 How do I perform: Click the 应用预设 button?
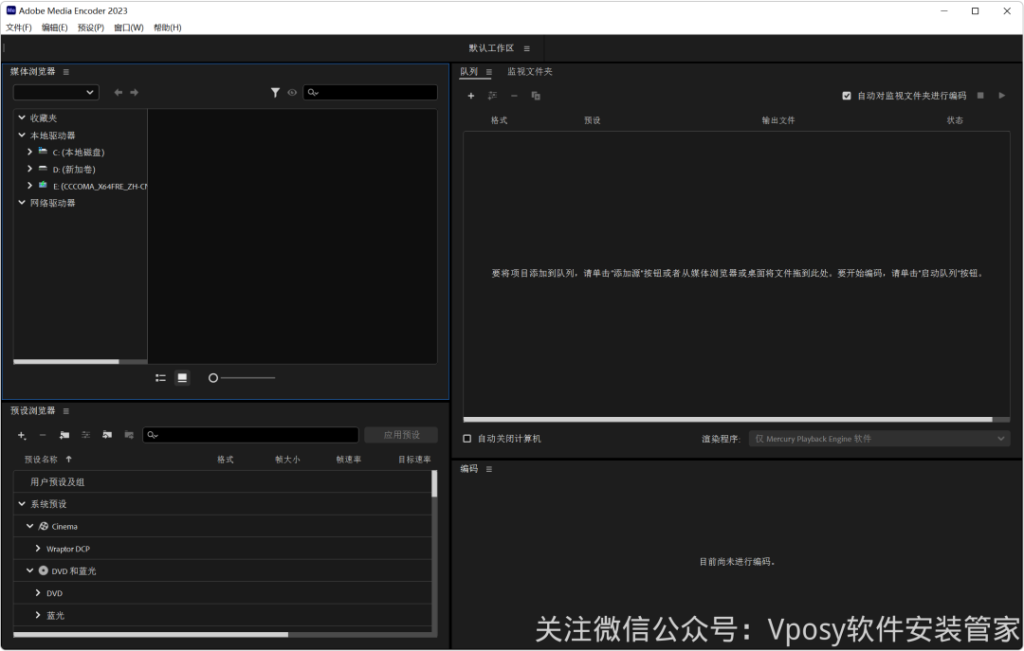click(x=401, y=435)
